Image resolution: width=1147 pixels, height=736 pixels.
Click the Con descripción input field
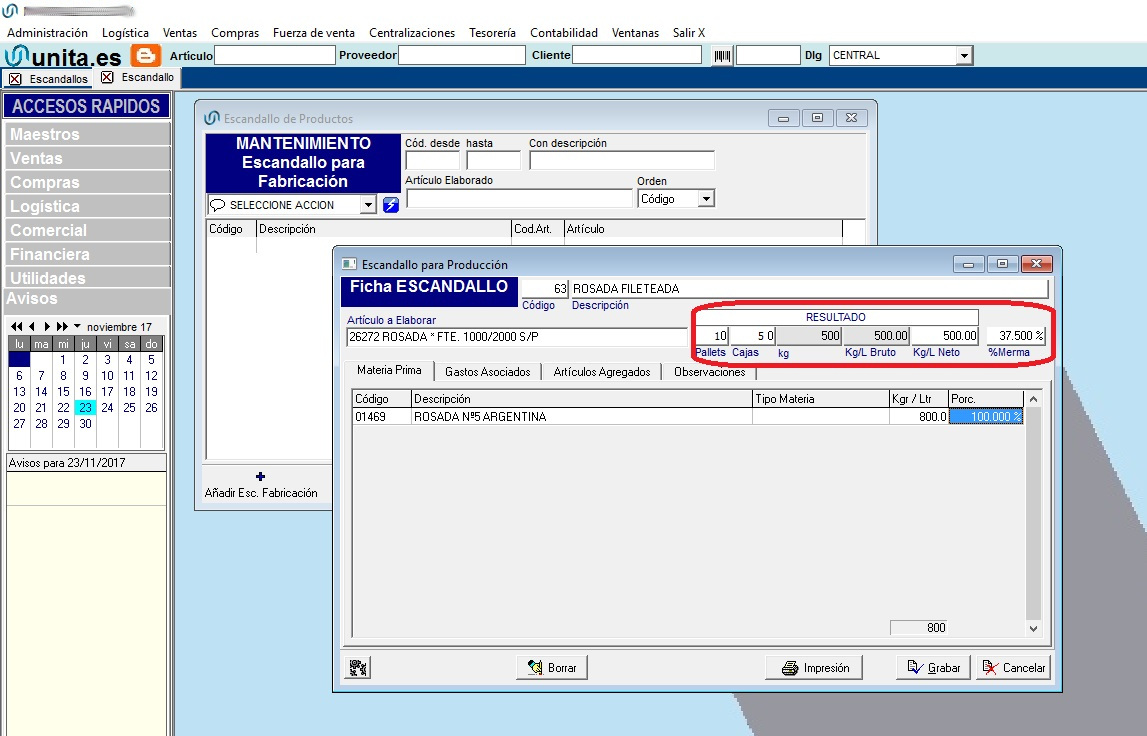tap(622, 159)
